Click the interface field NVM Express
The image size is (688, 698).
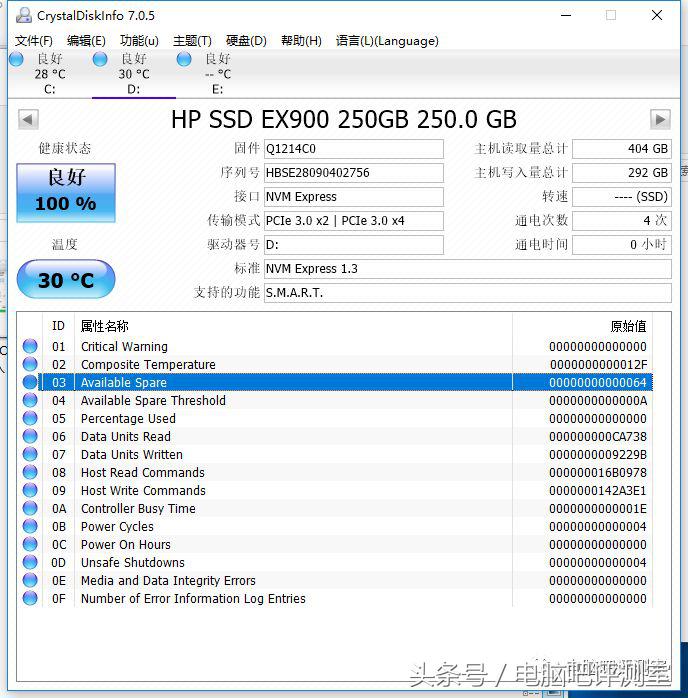[354, 197]
